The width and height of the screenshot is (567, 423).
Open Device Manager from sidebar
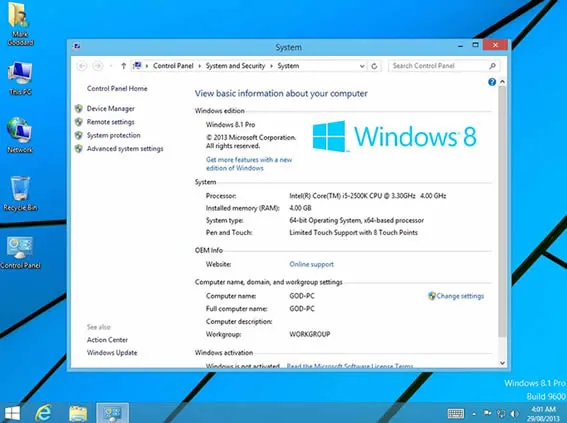click(111, 108)
